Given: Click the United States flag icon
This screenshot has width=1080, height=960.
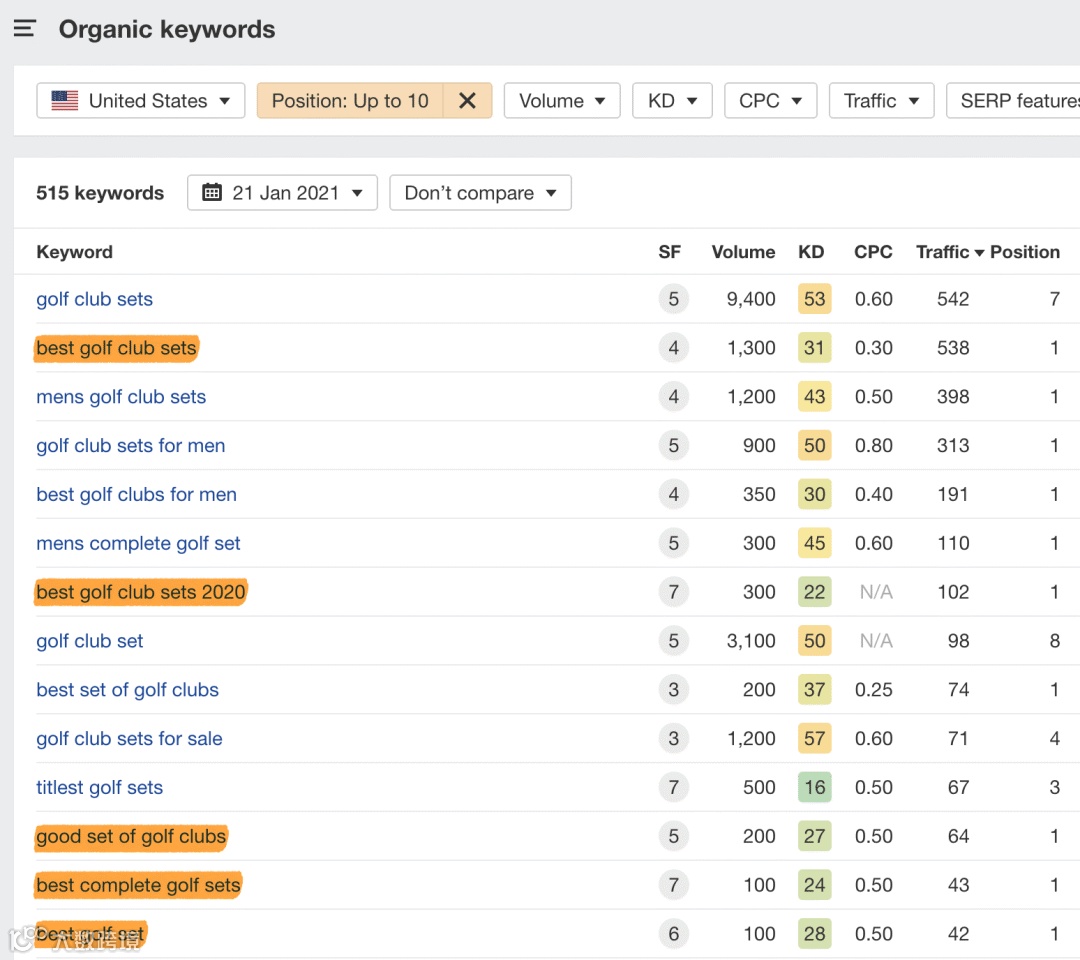Looking at the screenshot, I should point(65,101).
